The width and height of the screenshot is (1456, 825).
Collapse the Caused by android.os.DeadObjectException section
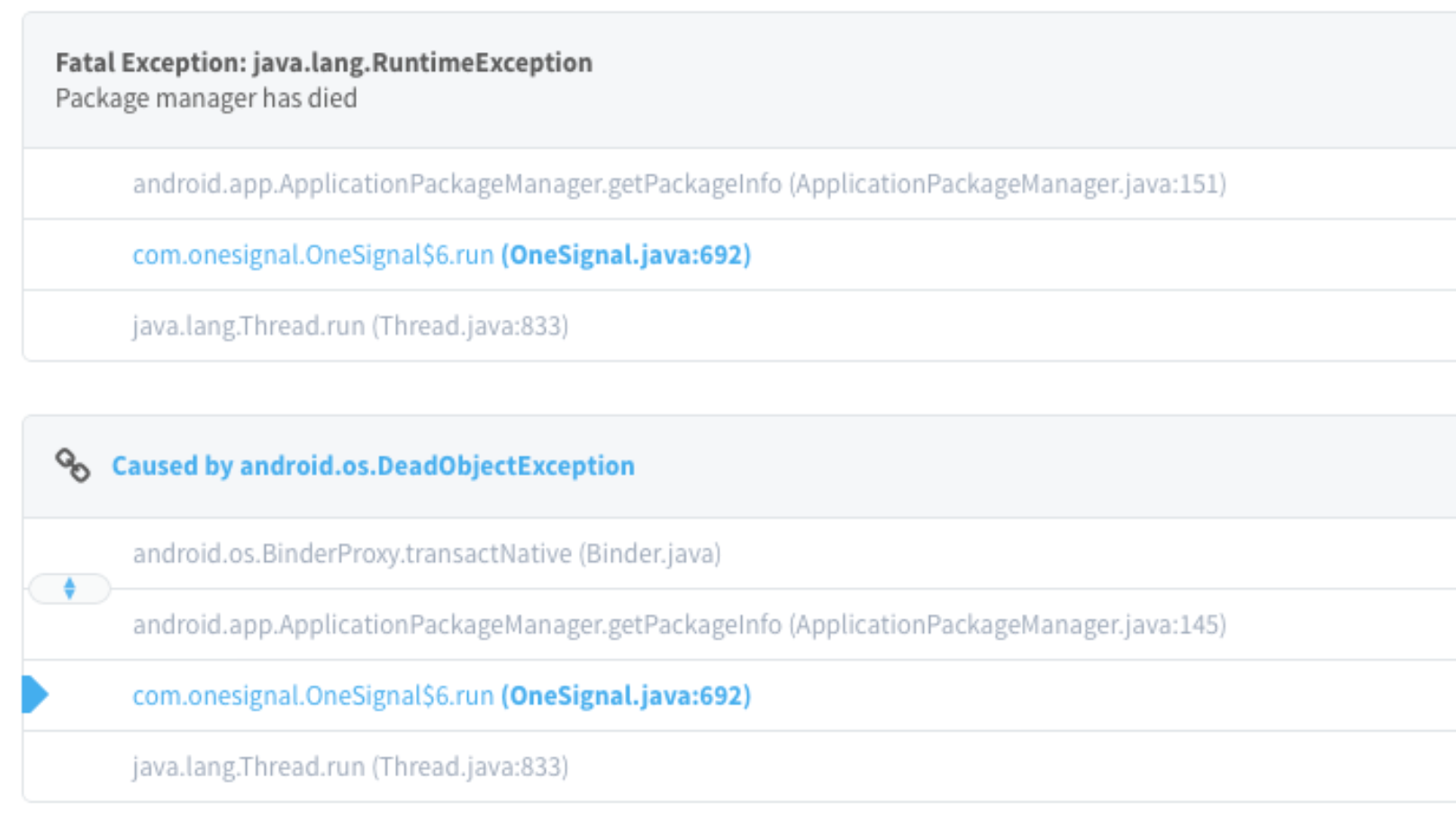click(x=374, y=466)
